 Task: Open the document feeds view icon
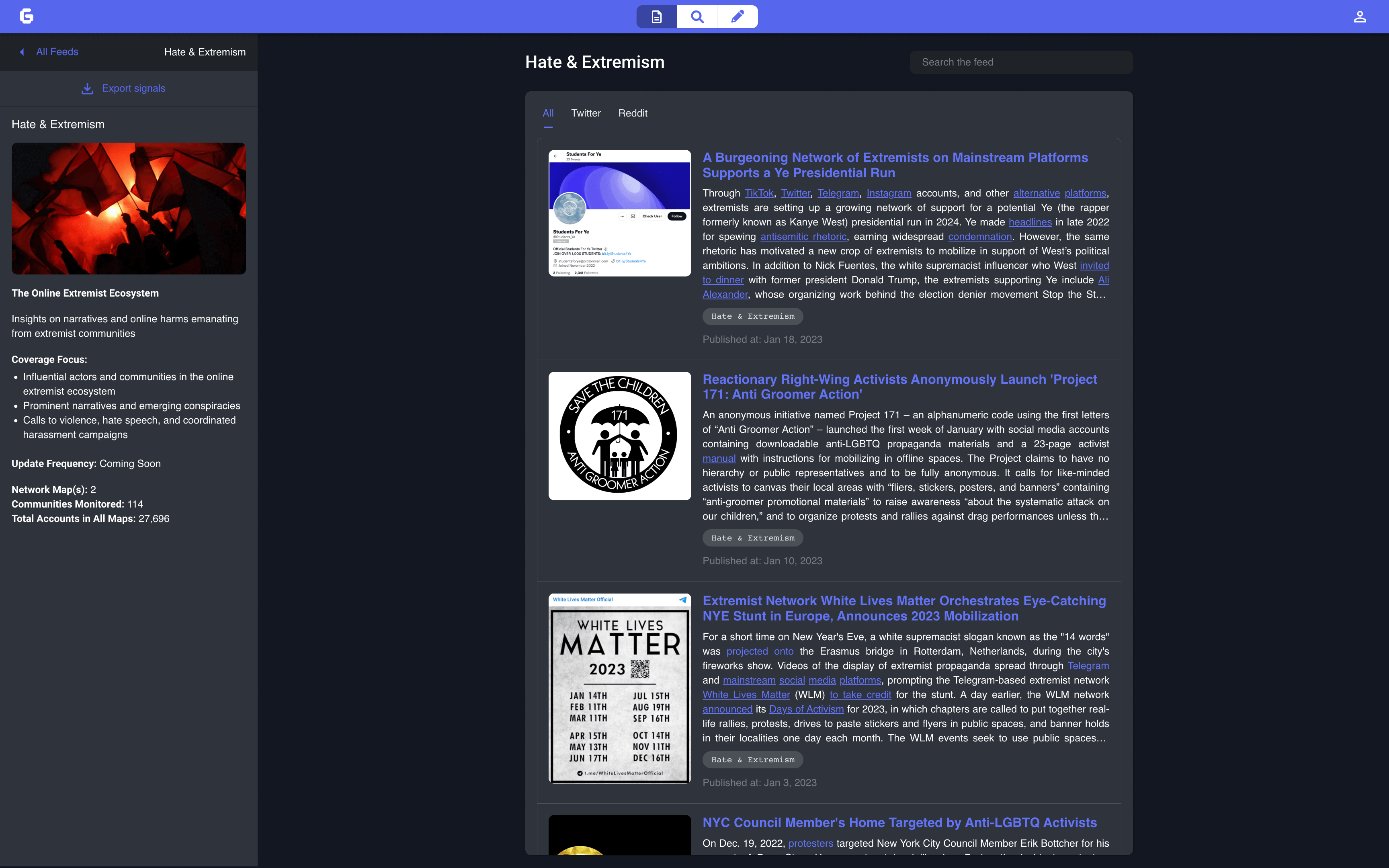tap(657, 16)
